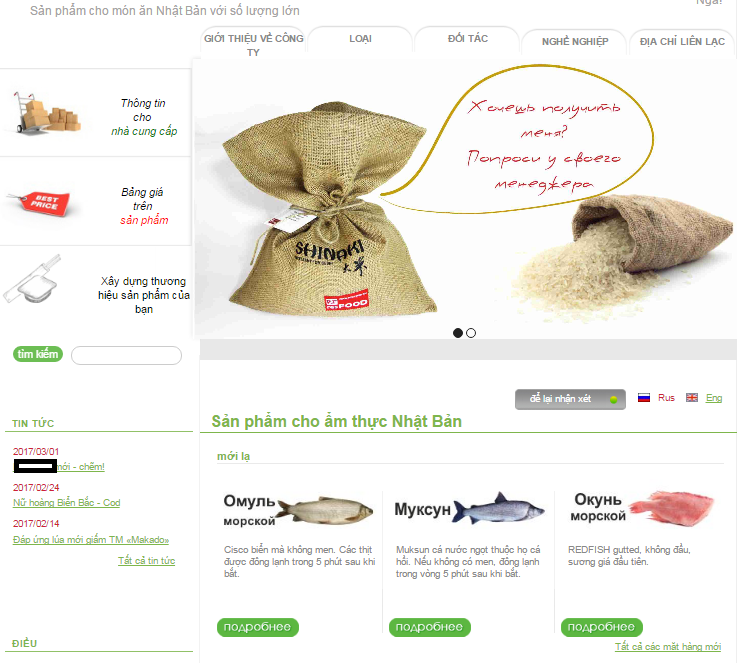Select the first slide dot of the banner

tap(458, 333)
